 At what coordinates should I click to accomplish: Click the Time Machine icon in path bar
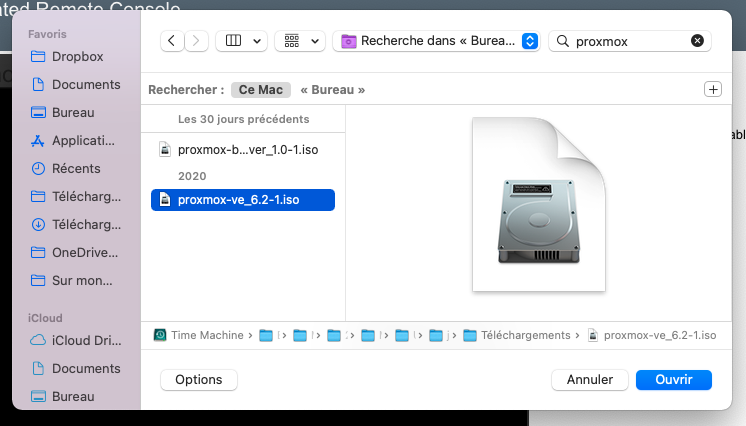click(x=160, y=336)
